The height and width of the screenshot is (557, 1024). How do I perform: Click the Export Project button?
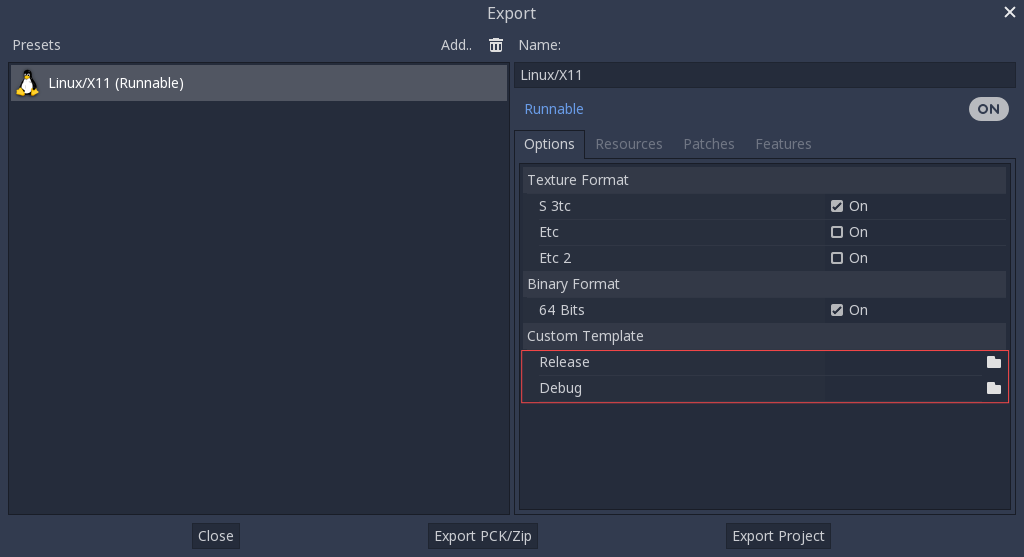(x=778, y=536)
